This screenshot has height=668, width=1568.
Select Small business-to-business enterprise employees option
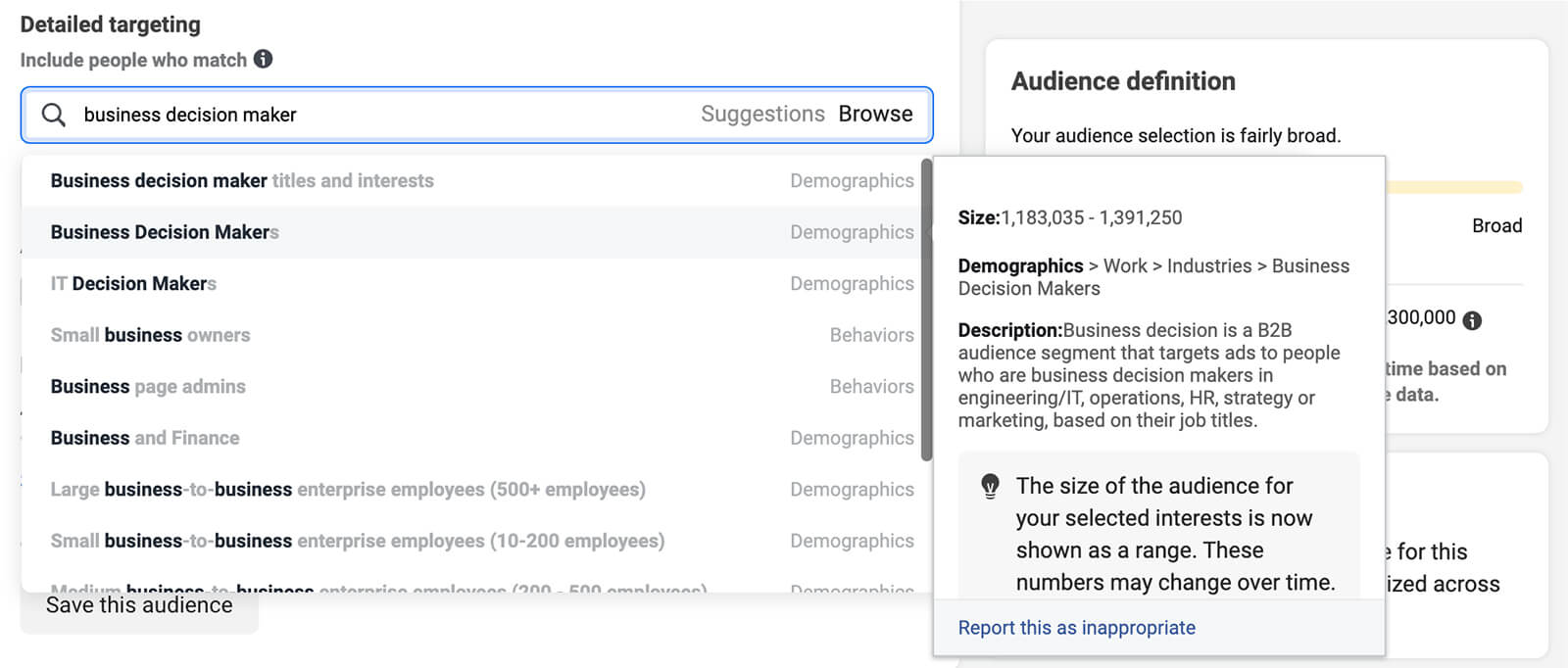tap(358, 541)
